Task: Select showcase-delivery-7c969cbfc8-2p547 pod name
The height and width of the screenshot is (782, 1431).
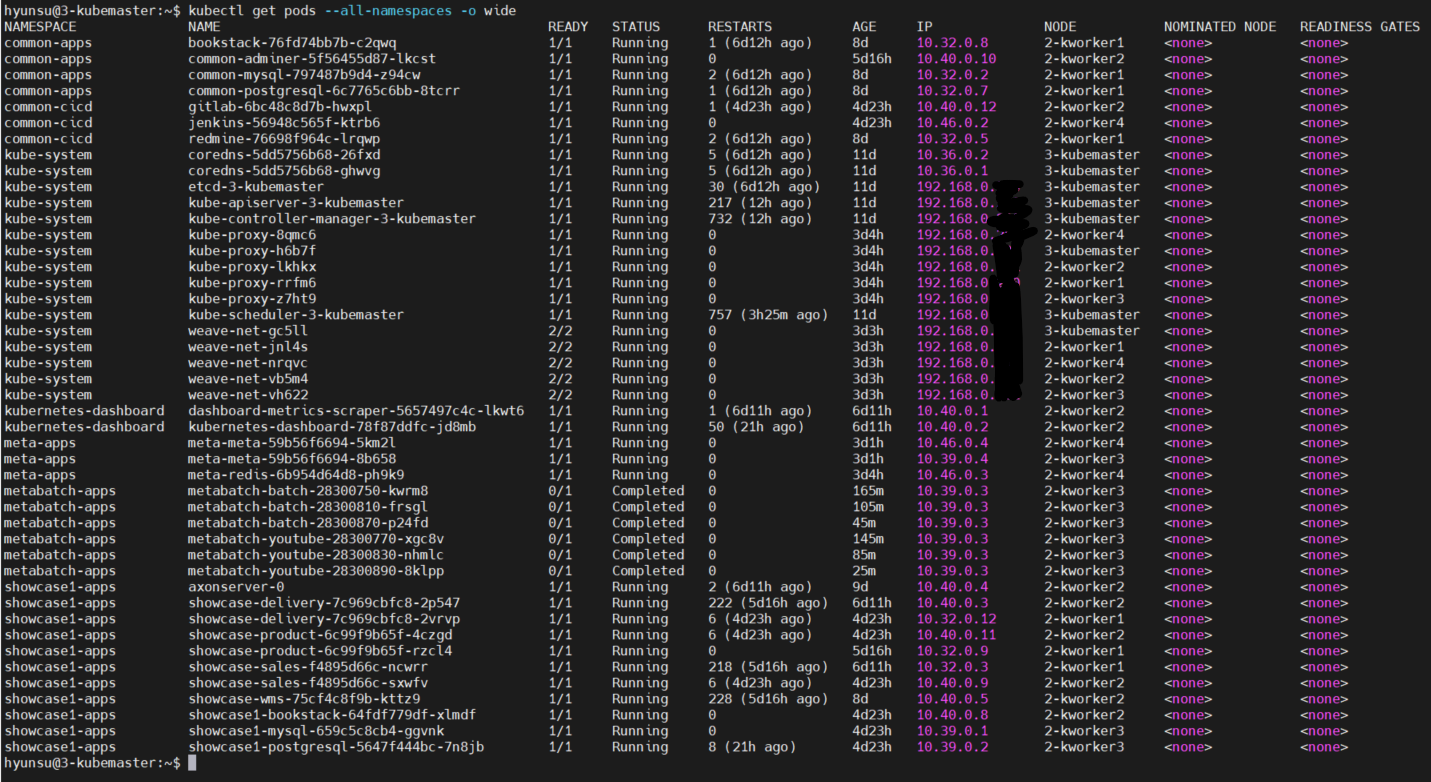Action: click(324, 603)
